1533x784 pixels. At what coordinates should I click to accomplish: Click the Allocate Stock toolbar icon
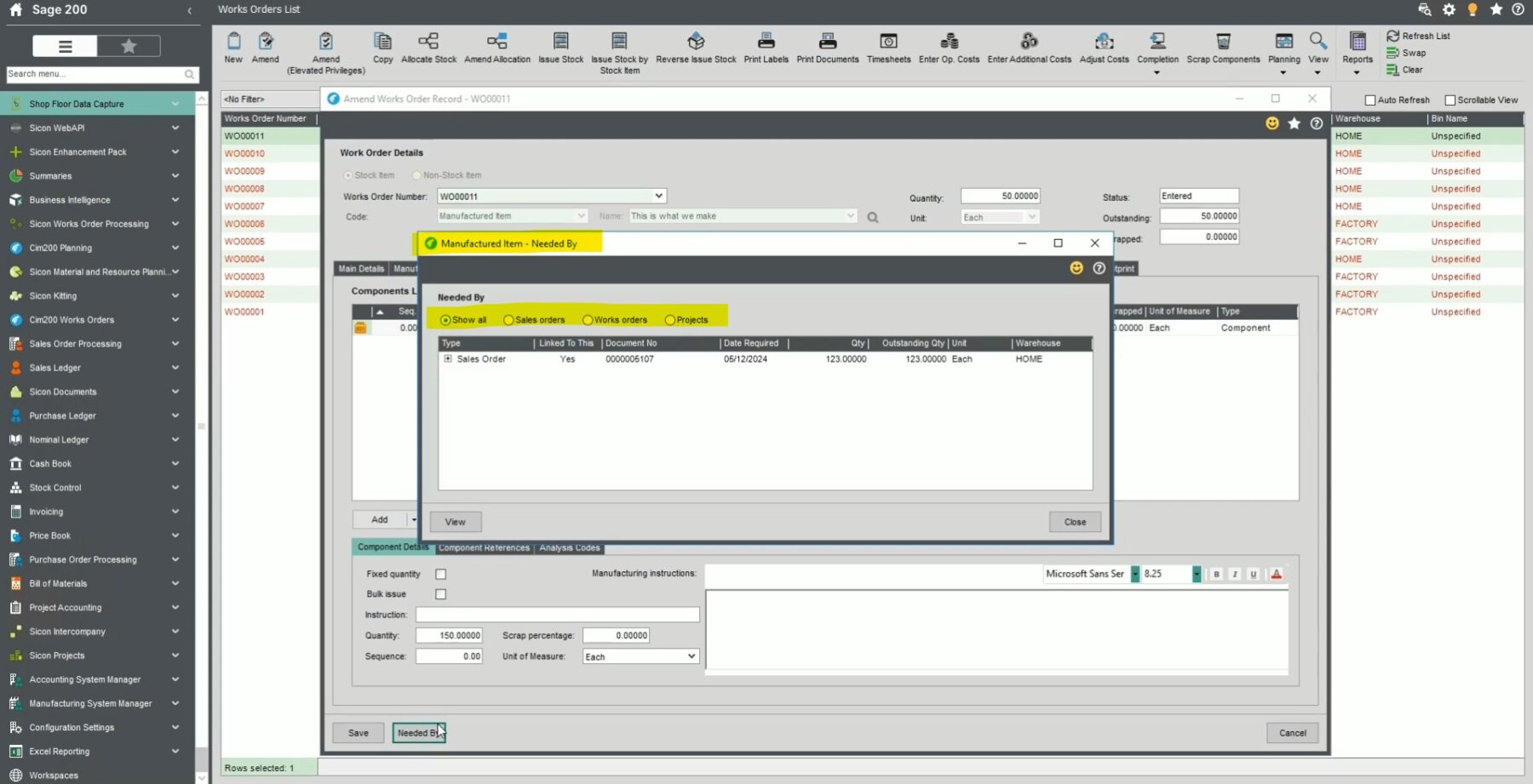[x=428, y=42]
